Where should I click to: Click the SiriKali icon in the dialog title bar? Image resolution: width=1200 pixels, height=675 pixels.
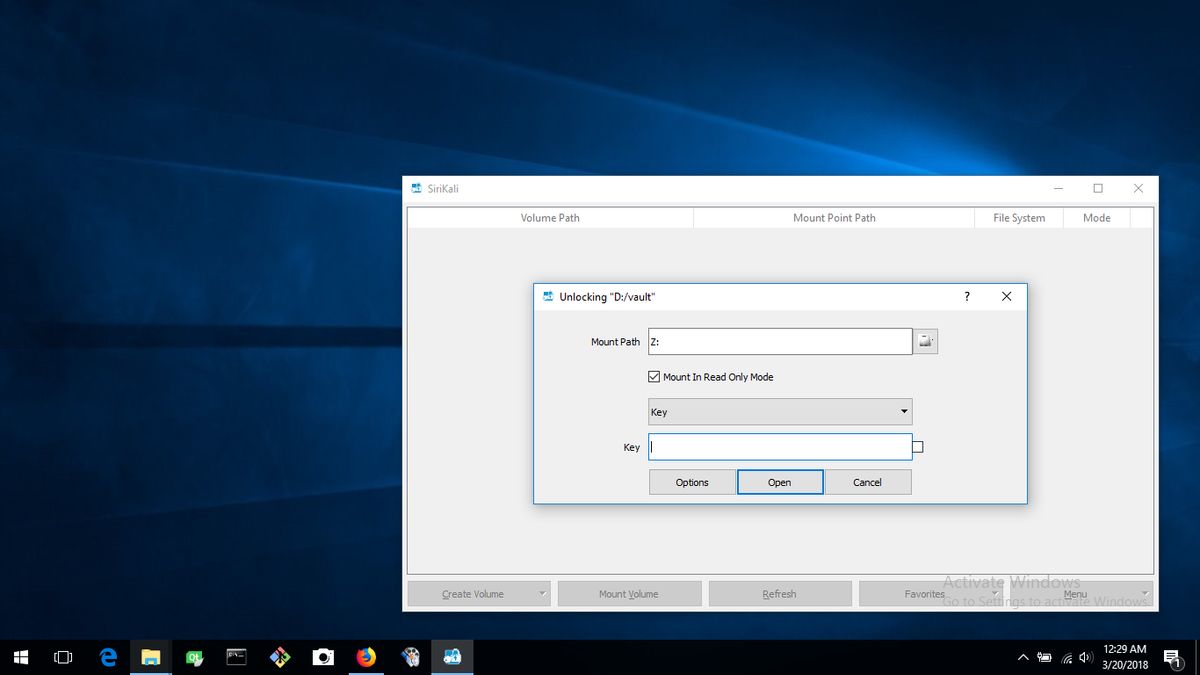[x=547, y=296]
